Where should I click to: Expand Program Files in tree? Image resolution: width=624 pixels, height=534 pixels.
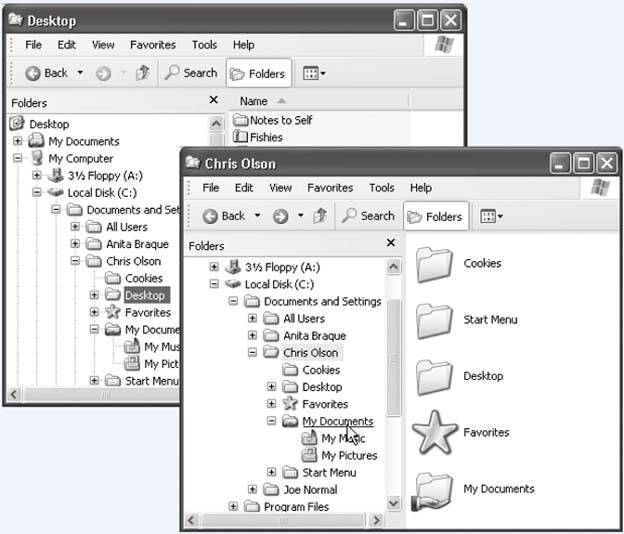pos(233,507)
